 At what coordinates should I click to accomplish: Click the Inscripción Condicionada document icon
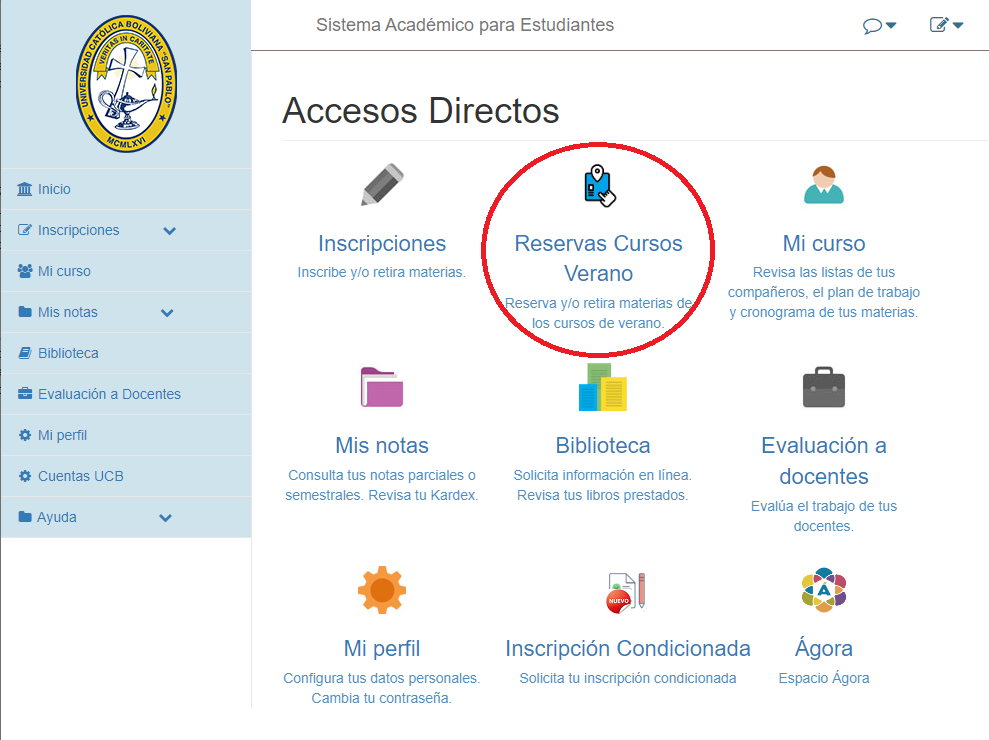pyautogui.click(x=626, y=591)
